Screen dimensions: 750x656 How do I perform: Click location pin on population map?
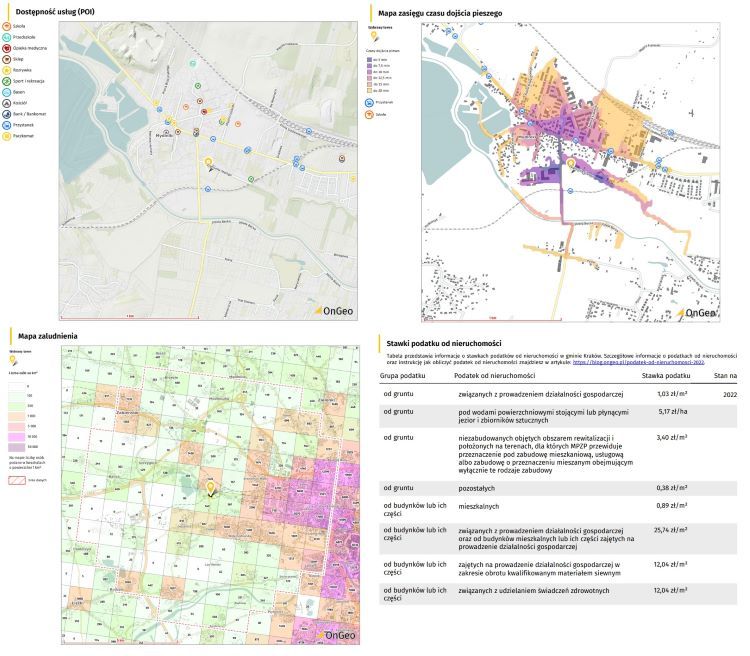211,487
